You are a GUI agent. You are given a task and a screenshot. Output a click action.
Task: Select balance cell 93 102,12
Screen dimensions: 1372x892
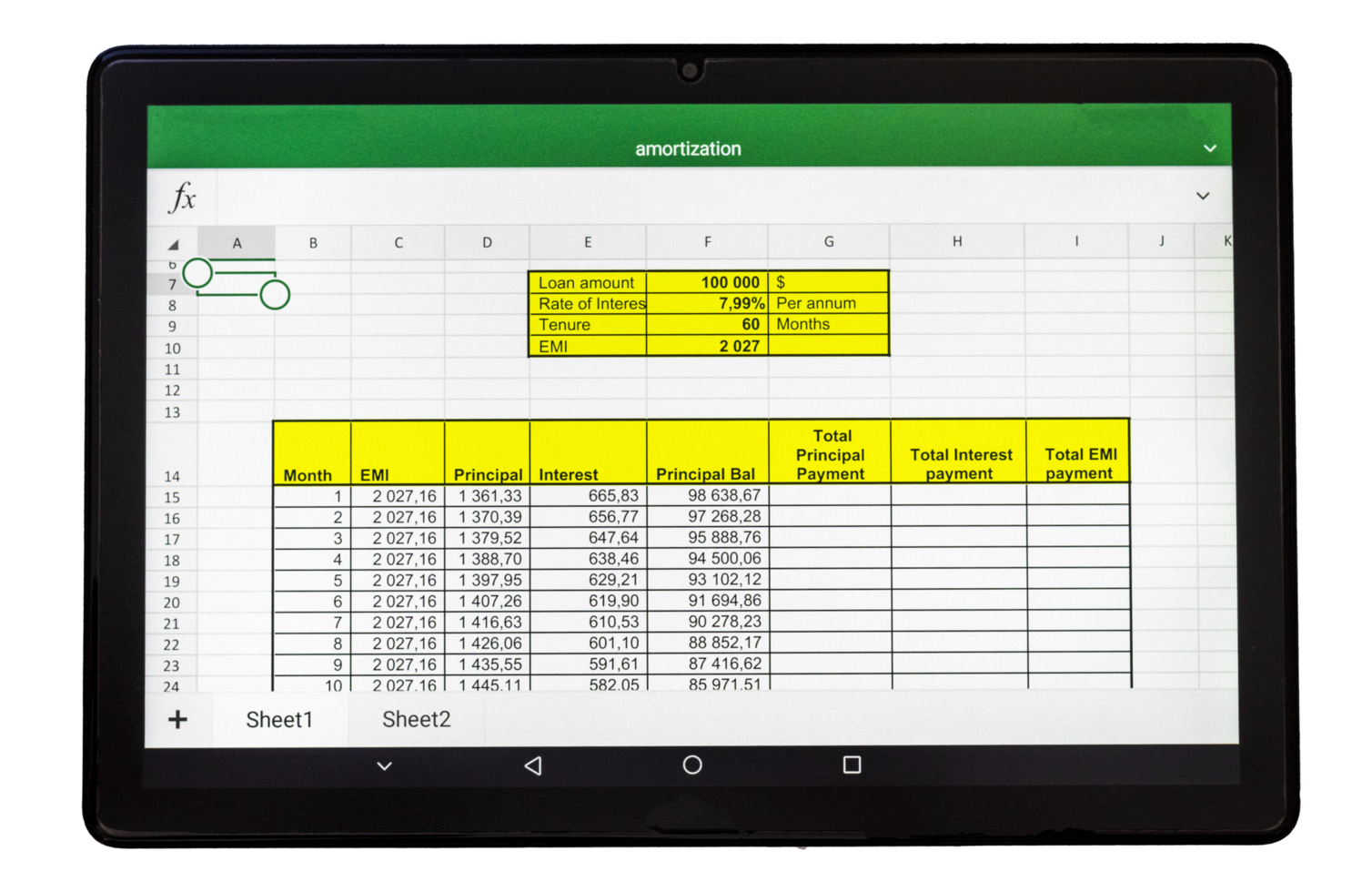pos(708,580)
